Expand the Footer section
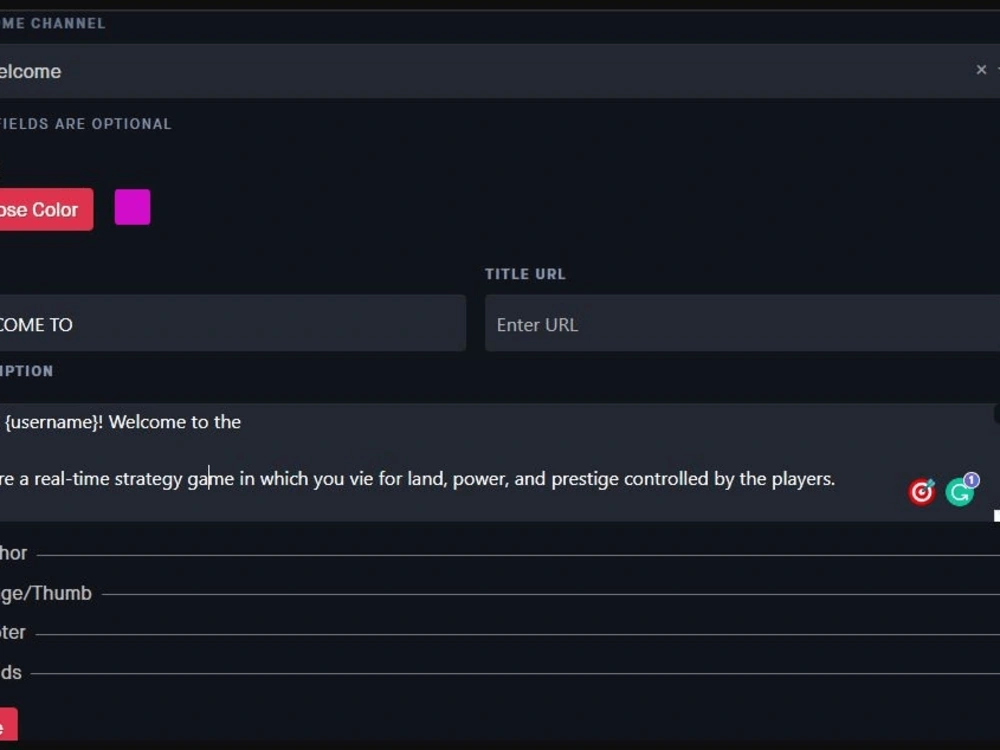 (x=13, y=633)
